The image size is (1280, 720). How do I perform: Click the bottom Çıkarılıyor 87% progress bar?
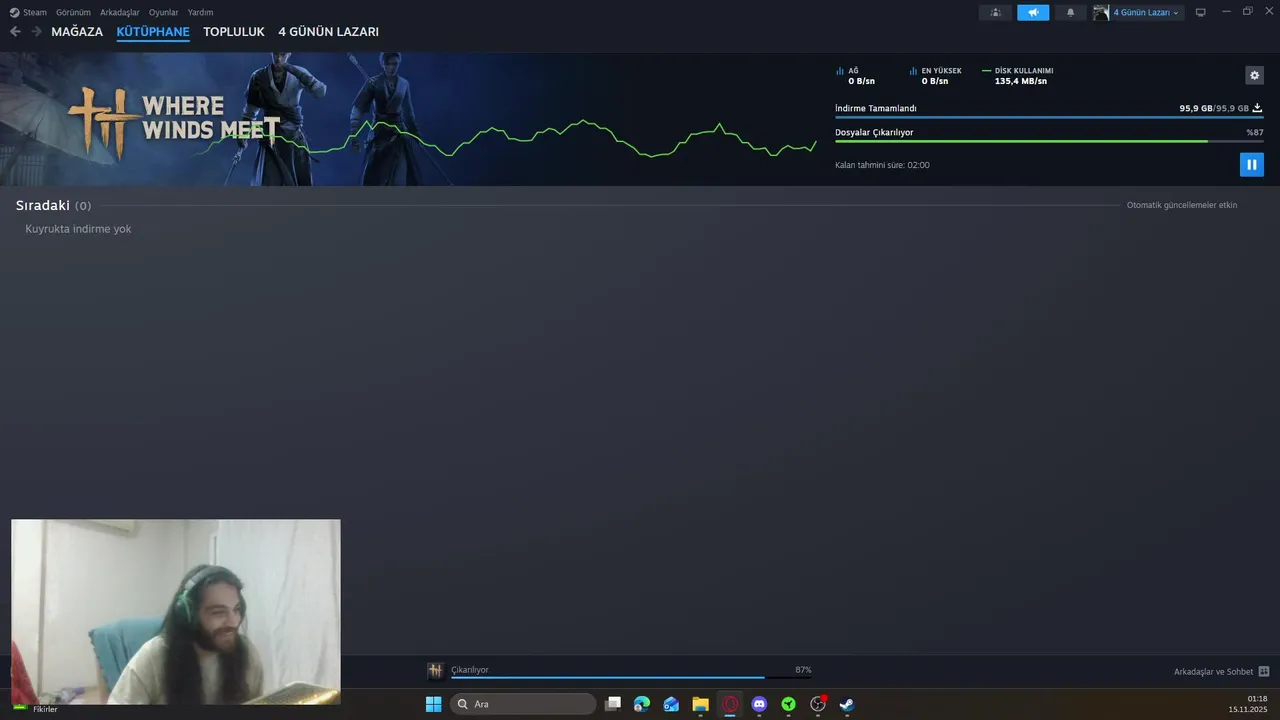(x=631, y=678)
